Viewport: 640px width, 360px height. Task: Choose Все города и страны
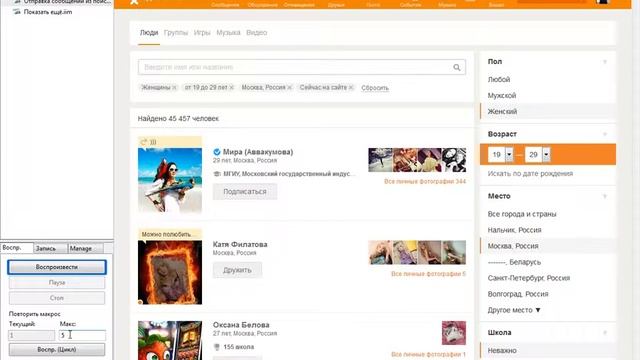[x=522, y=214]
